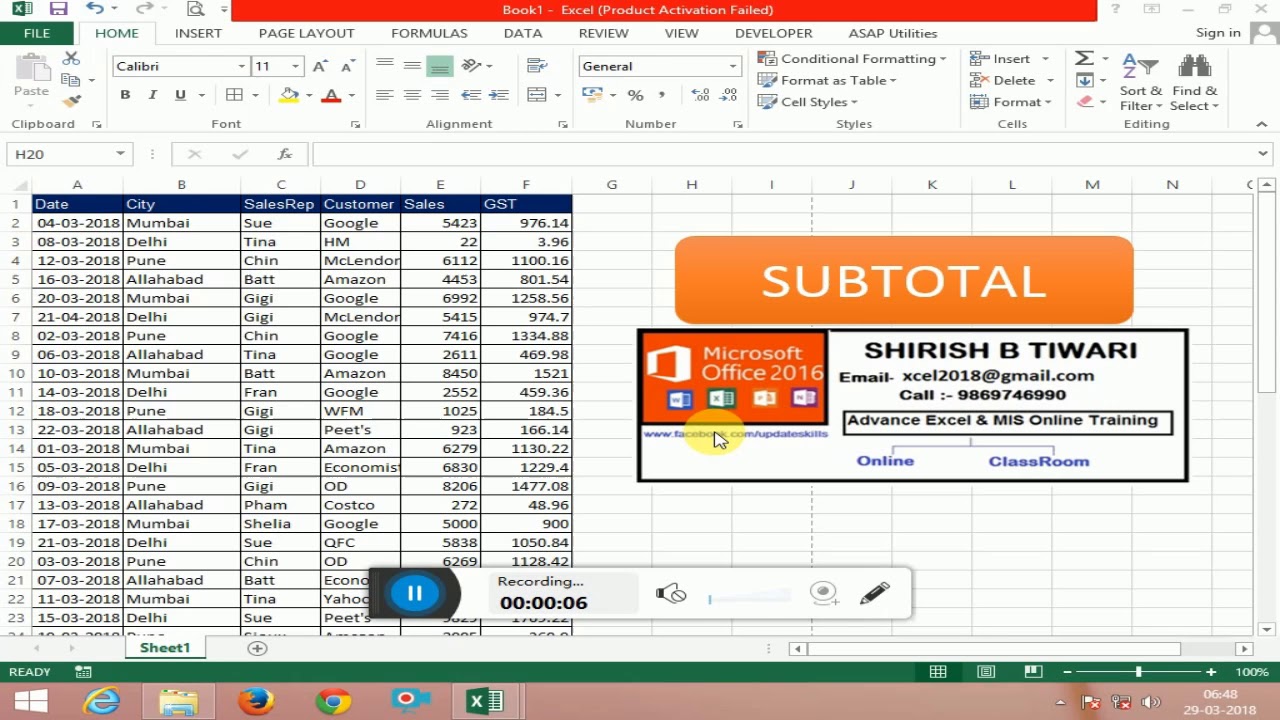
Task: Add a new sheet with plus button
Action: pos(257,648)
